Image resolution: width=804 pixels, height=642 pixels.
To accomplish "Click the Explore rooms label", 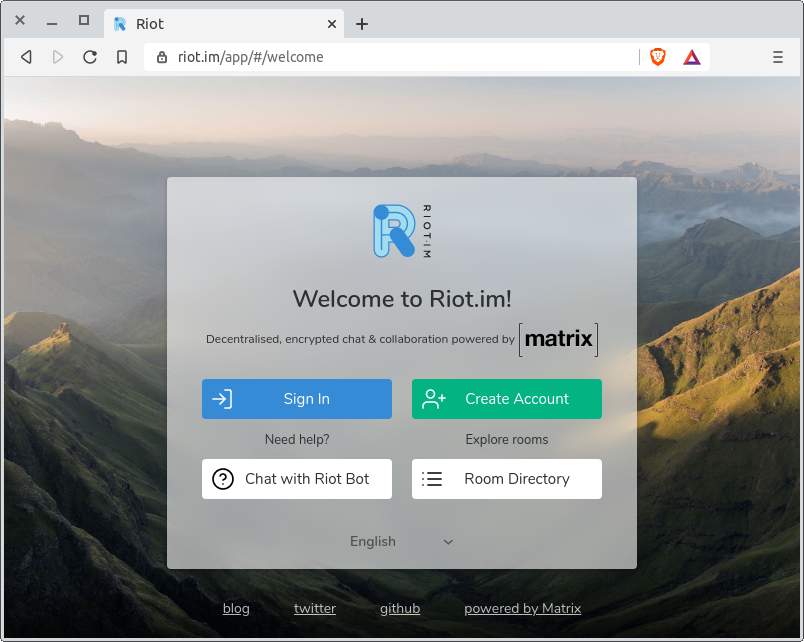I will pyautogui.click(x=507, y=439).
